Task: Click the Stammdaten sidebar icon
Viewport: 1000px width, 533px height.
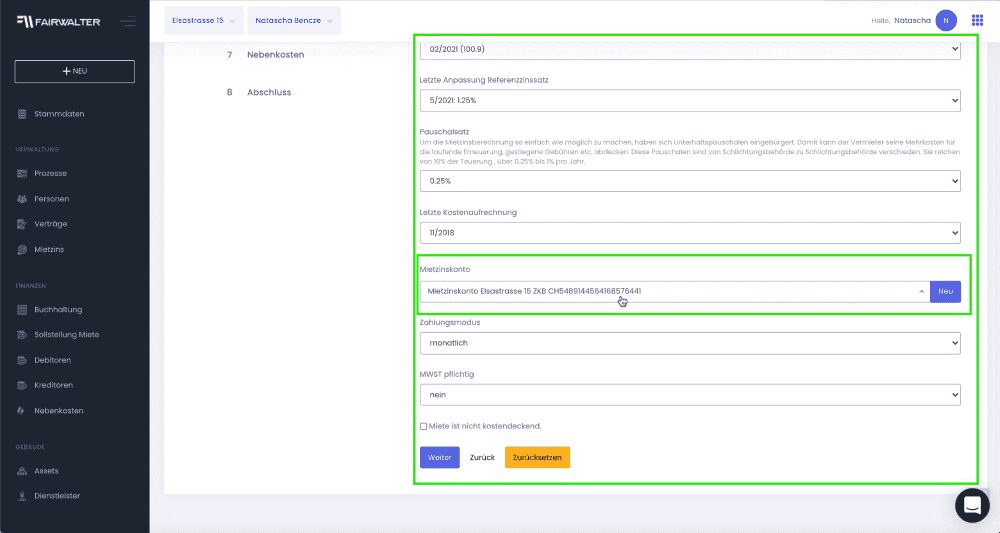Action: click(22, 114)
